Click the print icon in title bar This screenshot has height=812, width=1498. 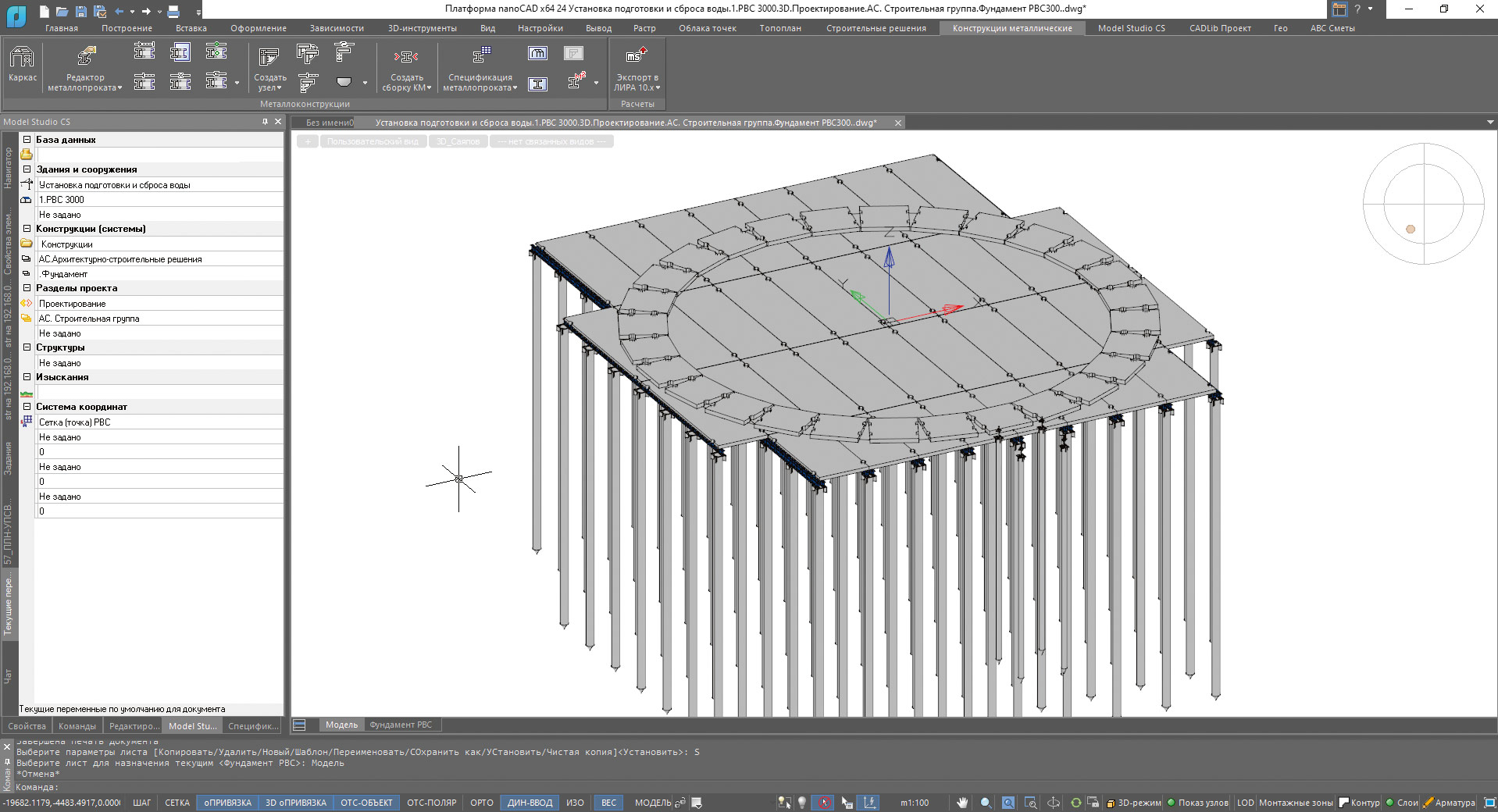click(173, 11)
